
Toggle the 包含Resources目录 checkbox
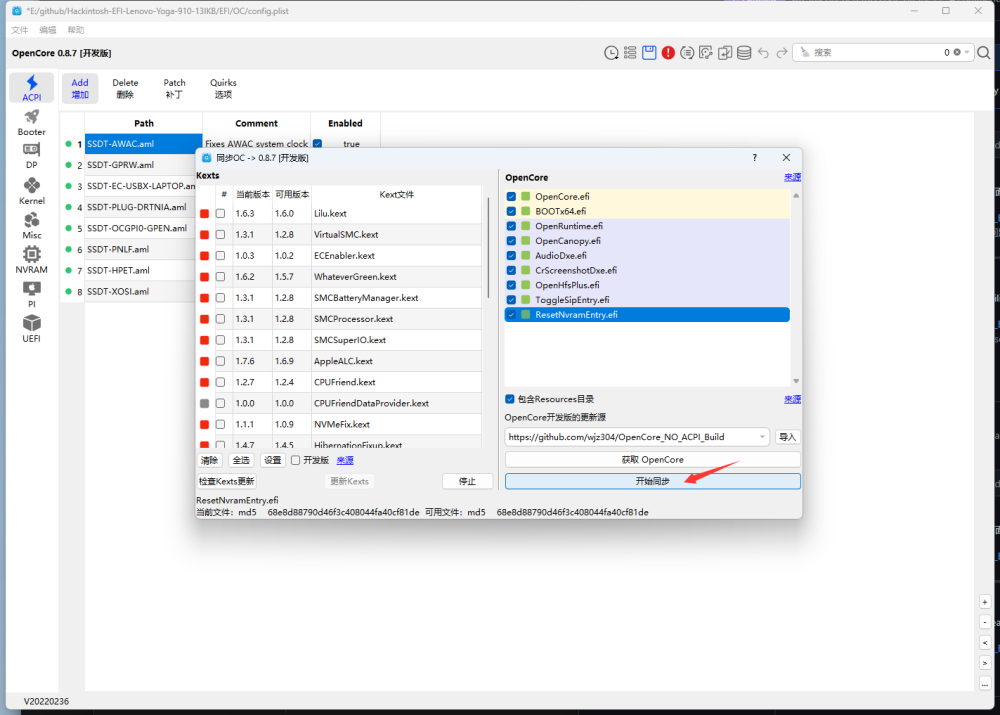click(x=510, y=399)
